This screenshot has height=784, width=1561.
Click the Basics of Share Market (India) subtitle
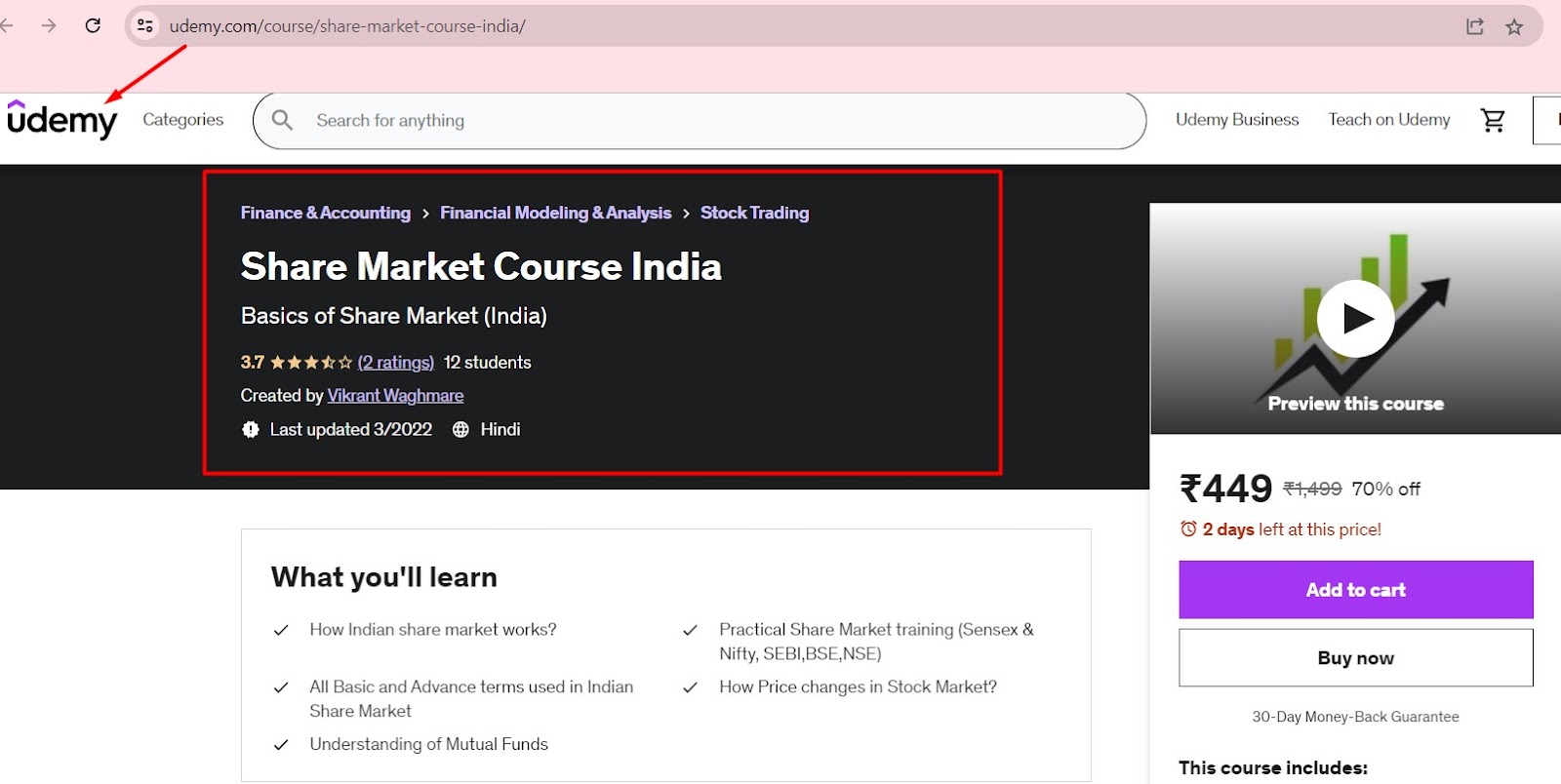coord(394,316)
